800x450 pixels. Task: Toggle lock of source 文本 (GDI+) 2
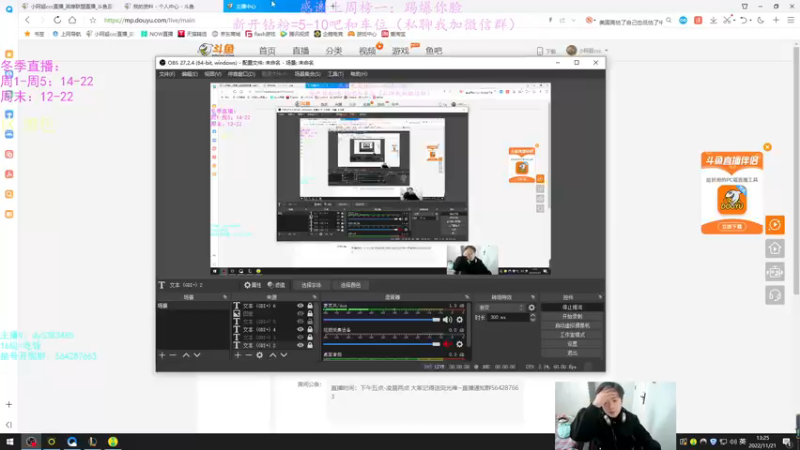pyautogui.click(x=310, y=345)
